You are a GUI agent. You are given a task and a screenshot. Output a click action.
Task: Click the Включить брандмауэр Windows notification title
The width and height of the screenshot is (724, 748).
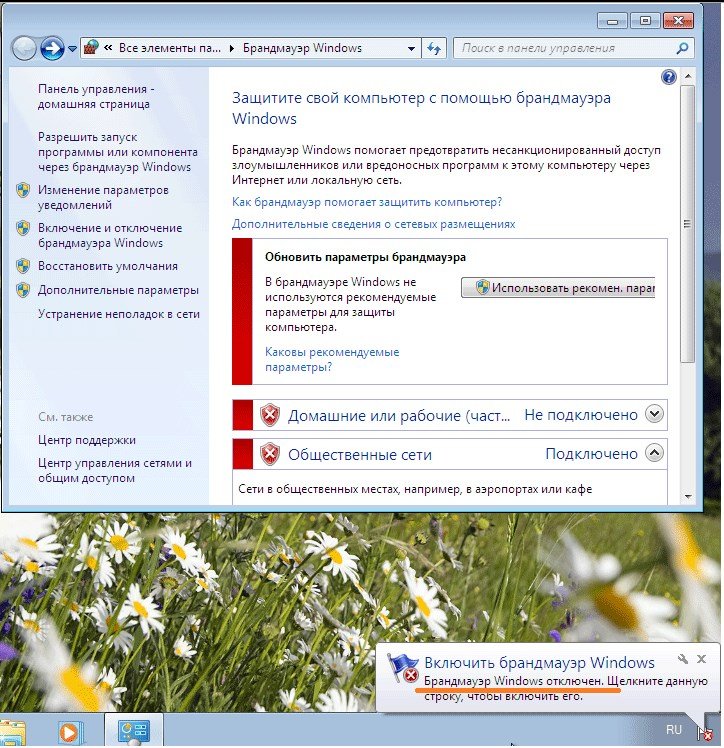pyautogui.click(x=539, y=662)
